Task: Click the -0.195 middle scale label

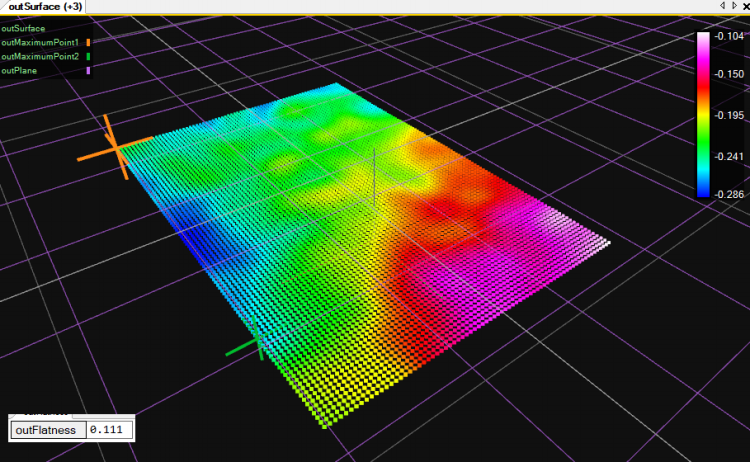Action: pyautogui.click(x=727, y=115)
